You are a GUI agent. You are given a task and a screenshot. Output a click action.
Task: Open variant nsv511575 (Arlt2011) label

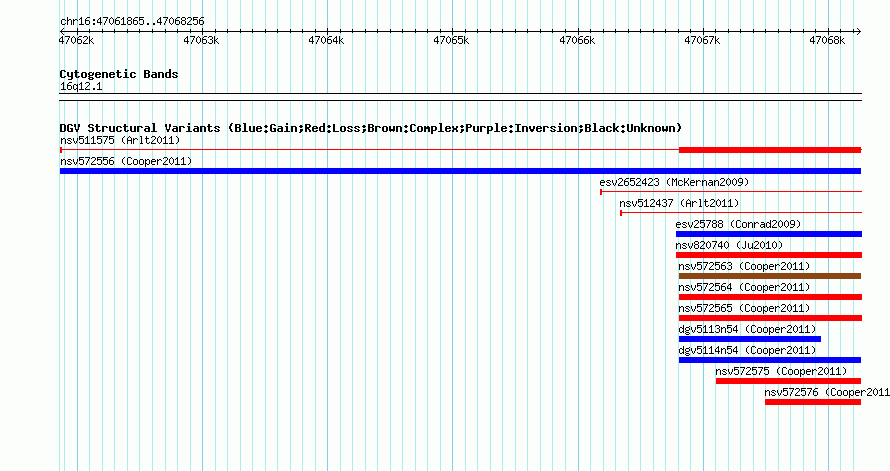click(120, 141)
